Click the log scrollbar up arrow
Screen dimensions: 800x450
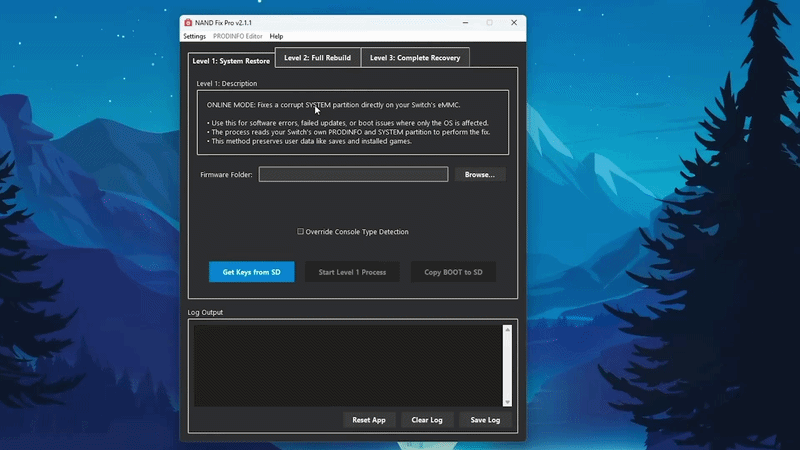click(x=507, y=330)
